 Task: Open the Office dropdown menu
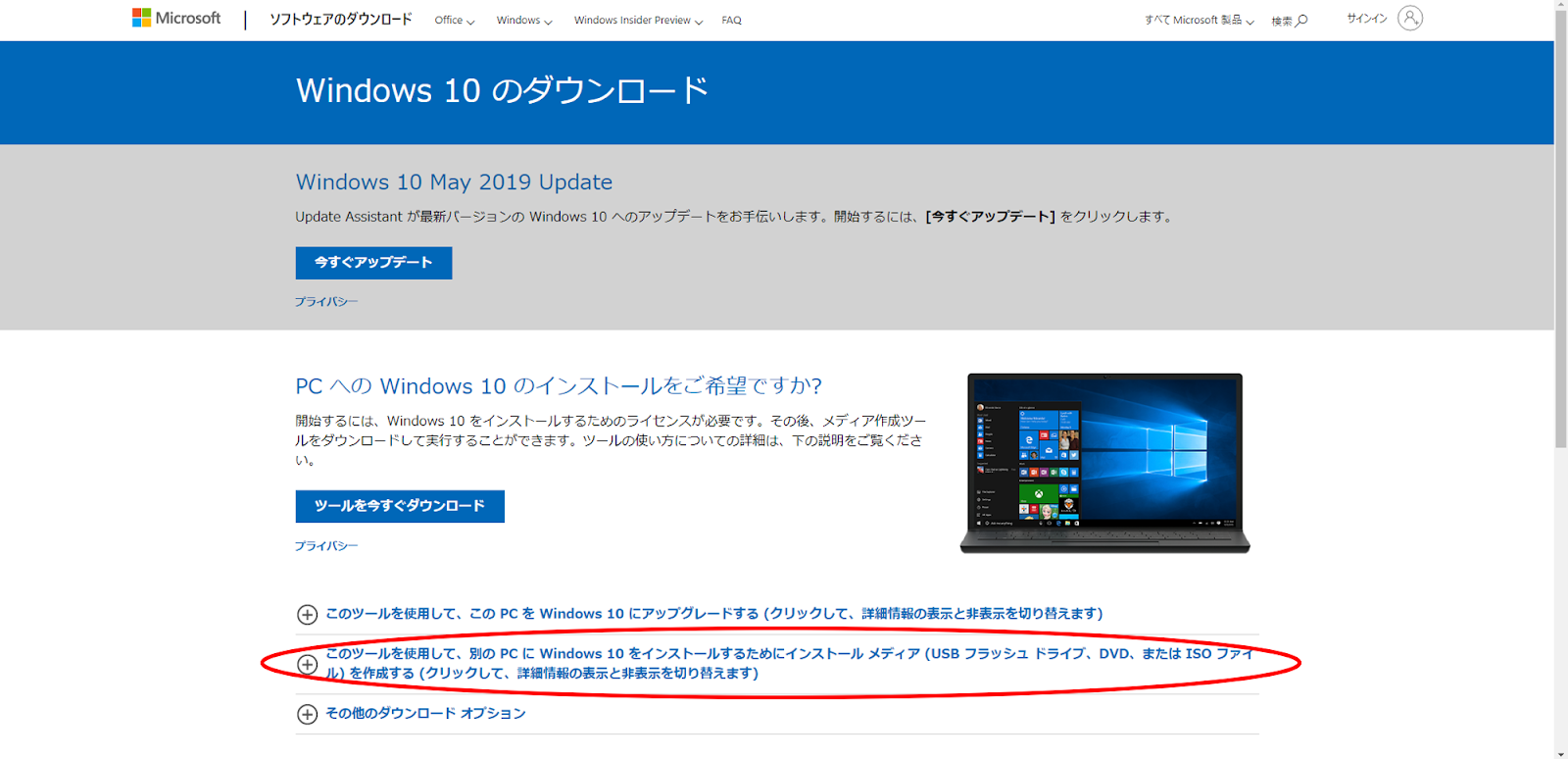(x=455, y=20)
